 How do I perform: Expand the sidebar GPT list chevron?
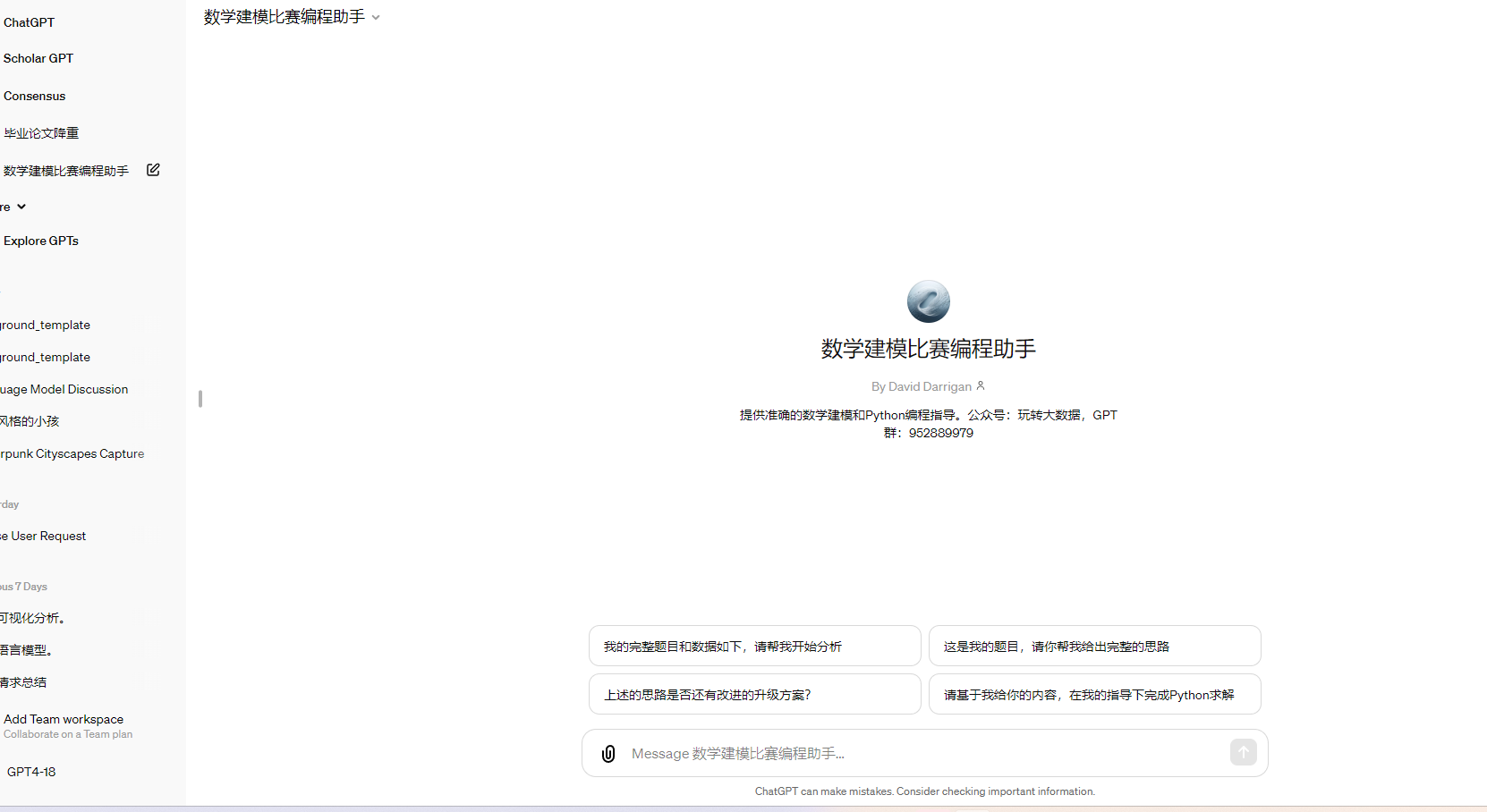click(21, 207)
